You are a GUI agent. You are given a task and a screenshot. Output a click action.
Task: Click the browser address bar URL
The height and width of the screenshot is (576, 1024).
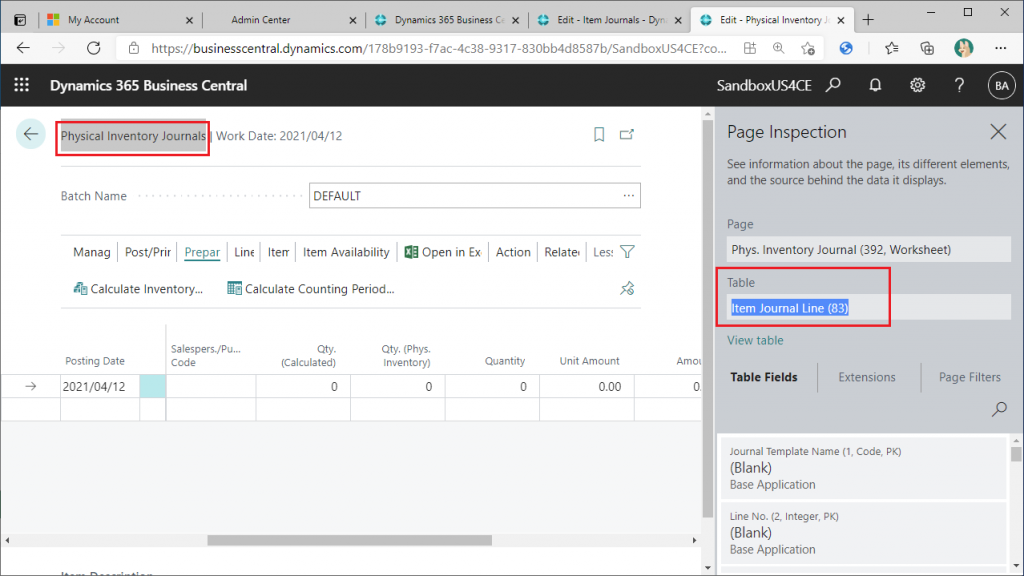(x=438, y=48)
